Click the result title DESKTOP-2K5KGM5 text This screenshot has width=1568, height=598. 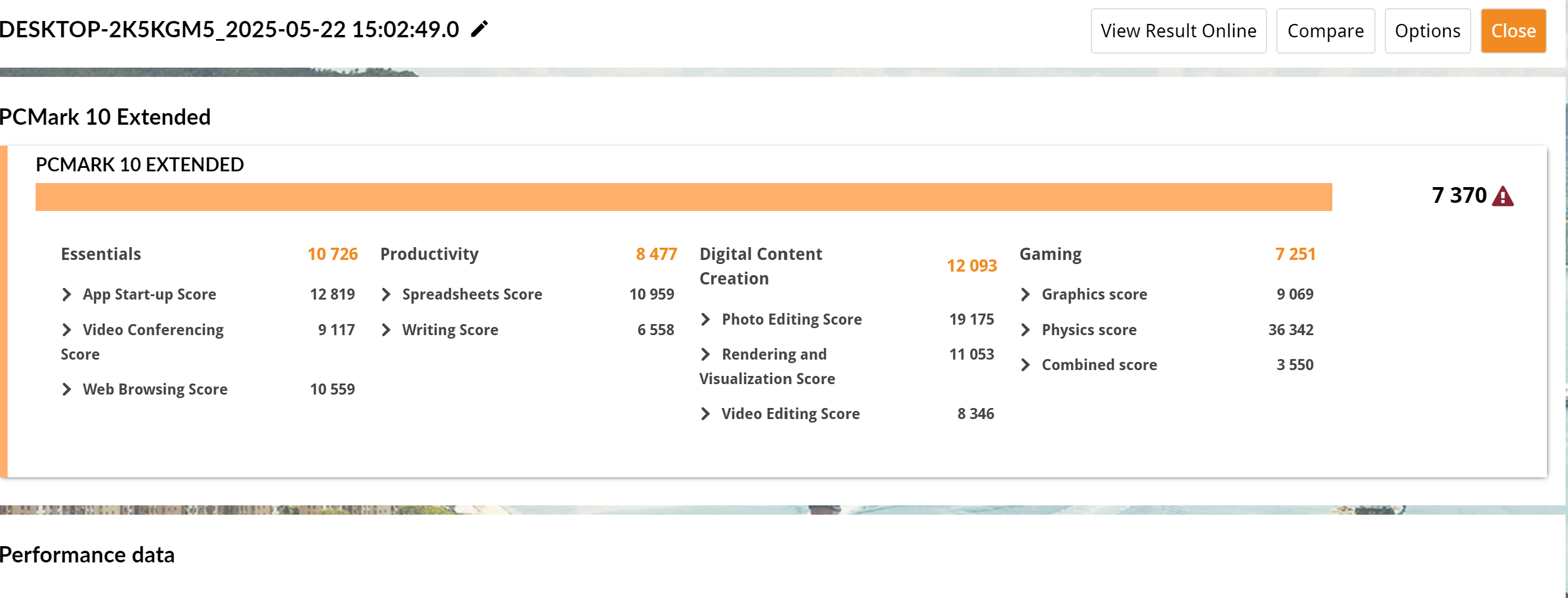pyautogui.click(x=229, y=29)
